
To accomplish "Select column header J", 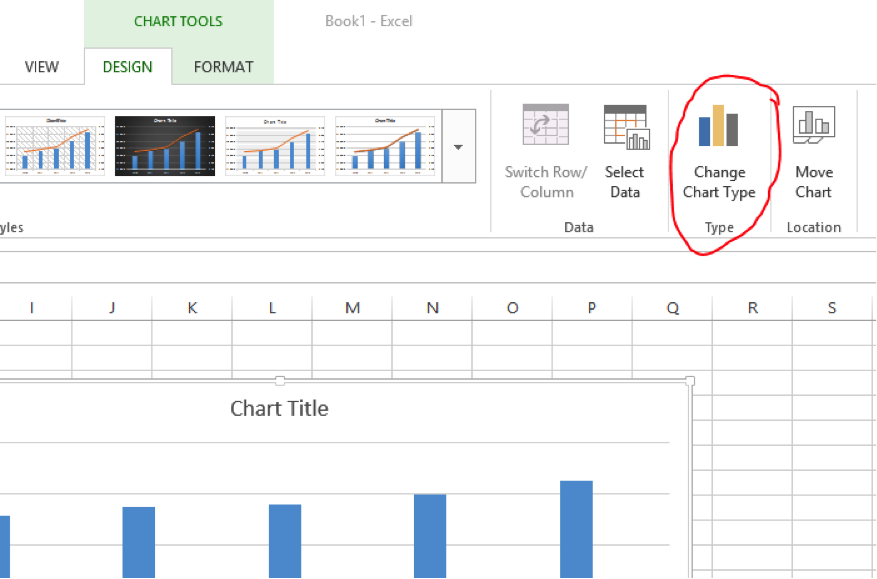I will 112,308.
